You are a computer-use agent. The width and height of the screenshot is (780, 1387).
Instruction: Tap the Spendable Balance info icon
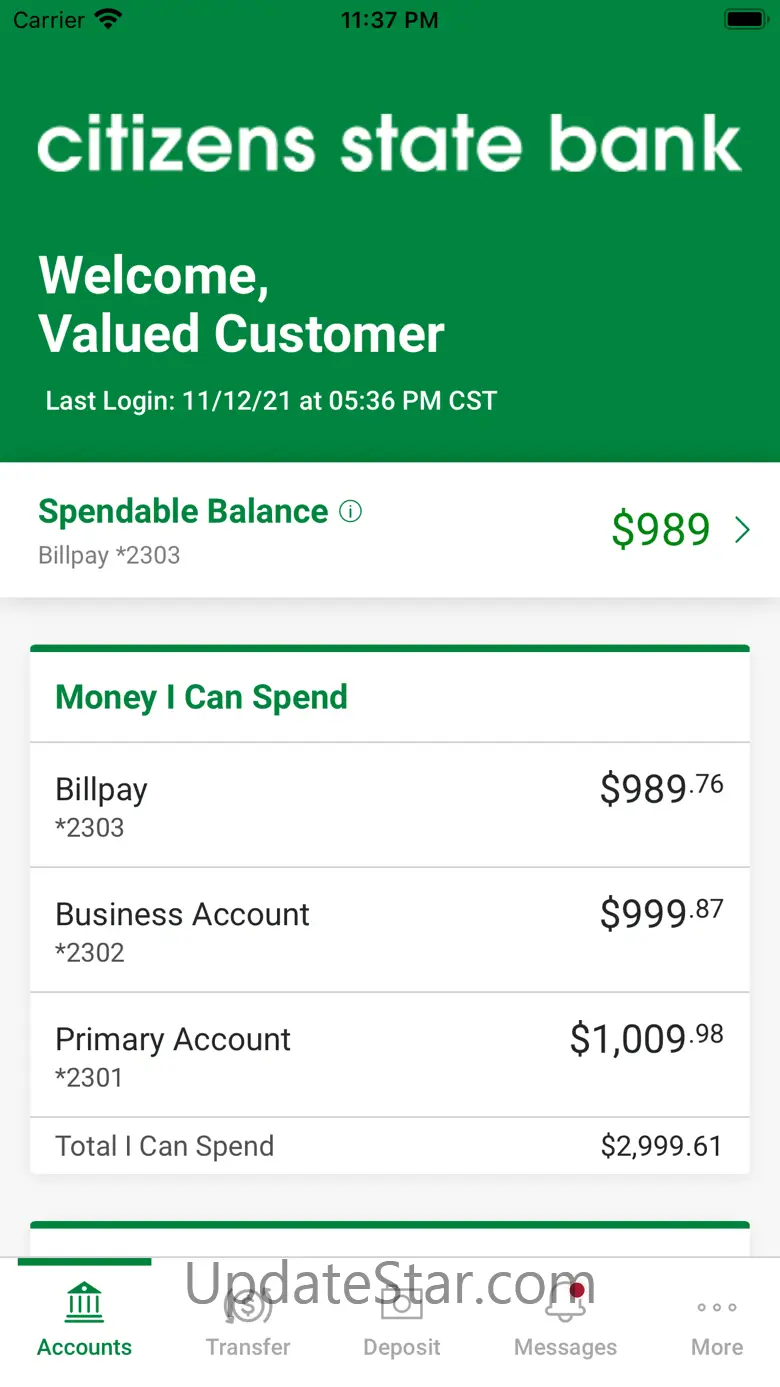tap(350, 512)
